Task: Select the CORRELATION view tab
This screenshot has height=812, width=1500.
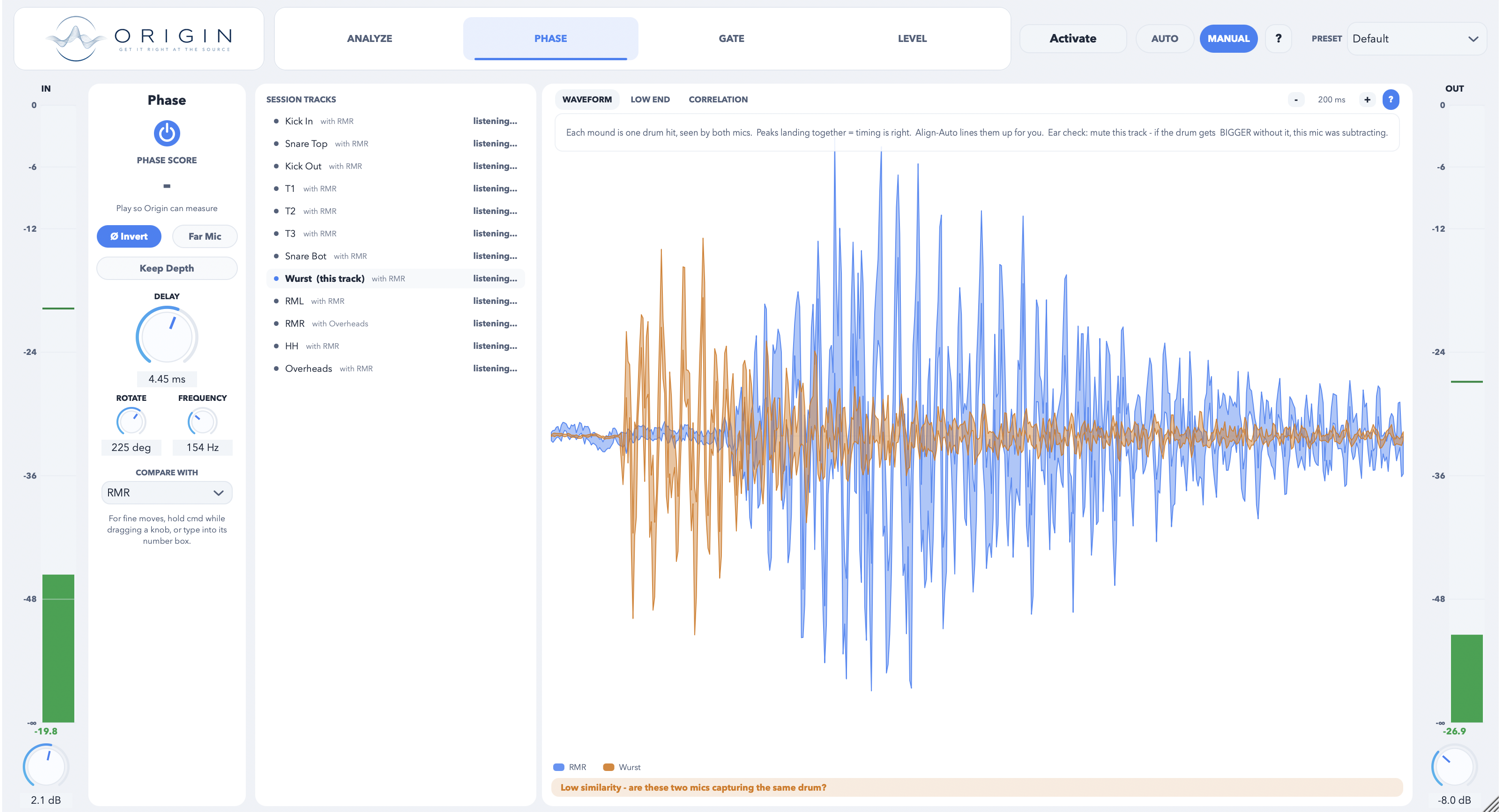Action: (718, 100)
